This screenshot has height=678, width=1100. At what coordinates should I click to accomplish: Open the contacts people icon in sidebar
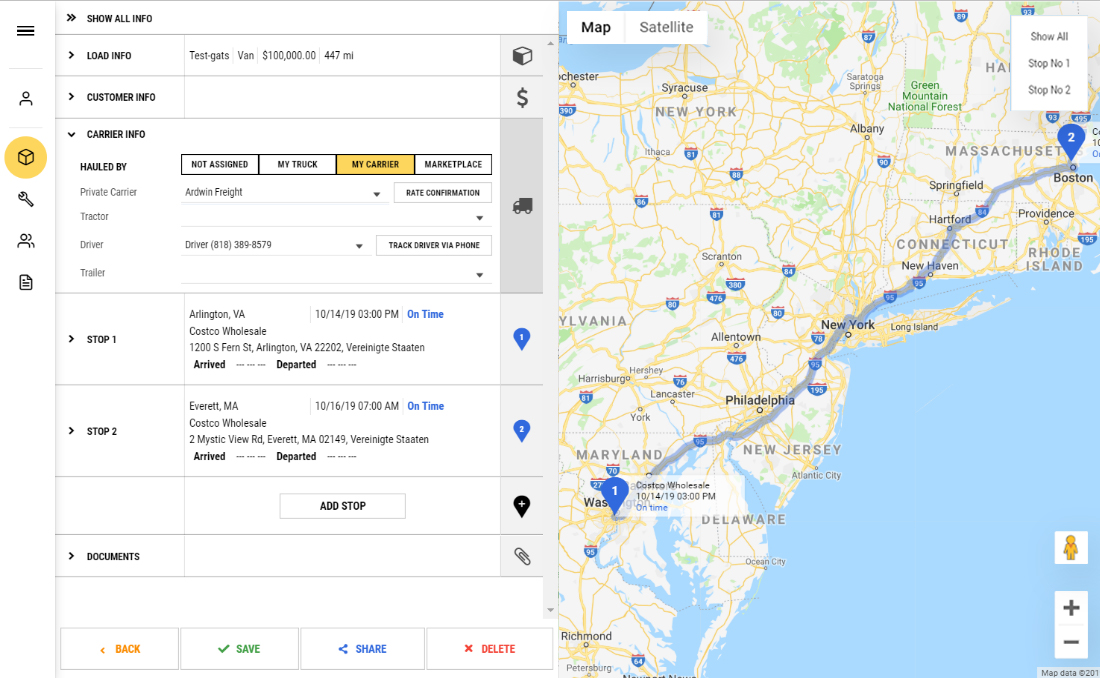26,241
